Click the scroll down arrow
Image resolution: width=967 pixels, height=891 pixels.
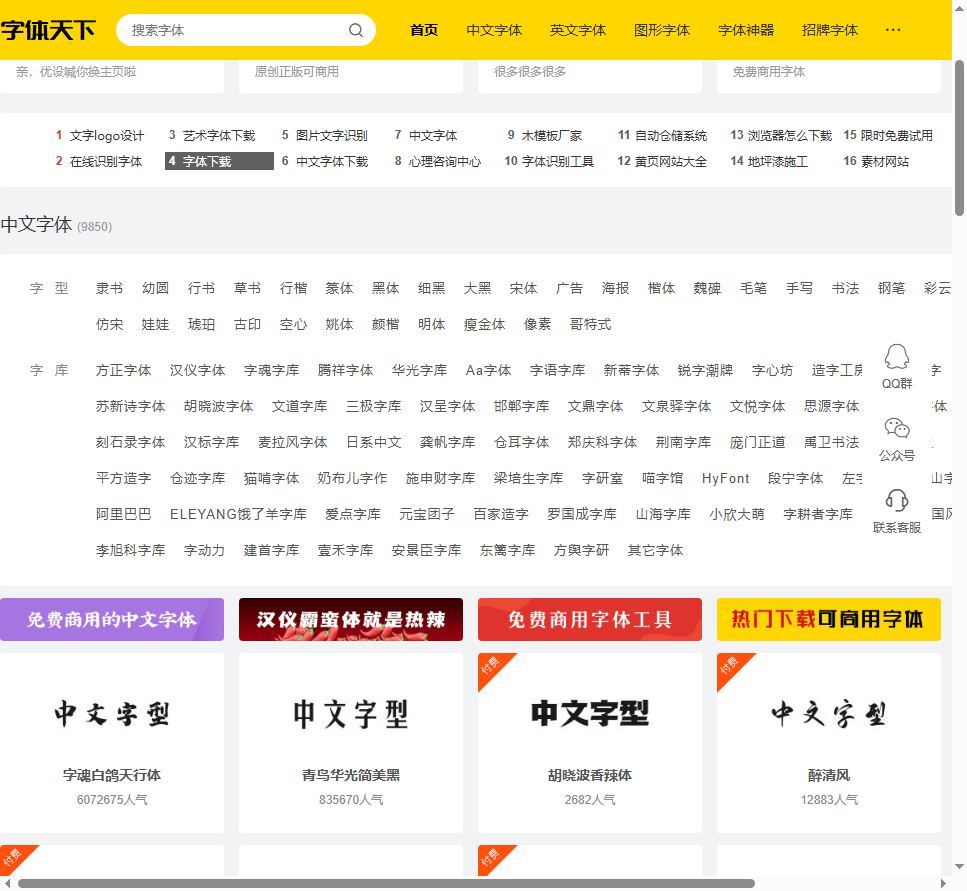(959, 866)
